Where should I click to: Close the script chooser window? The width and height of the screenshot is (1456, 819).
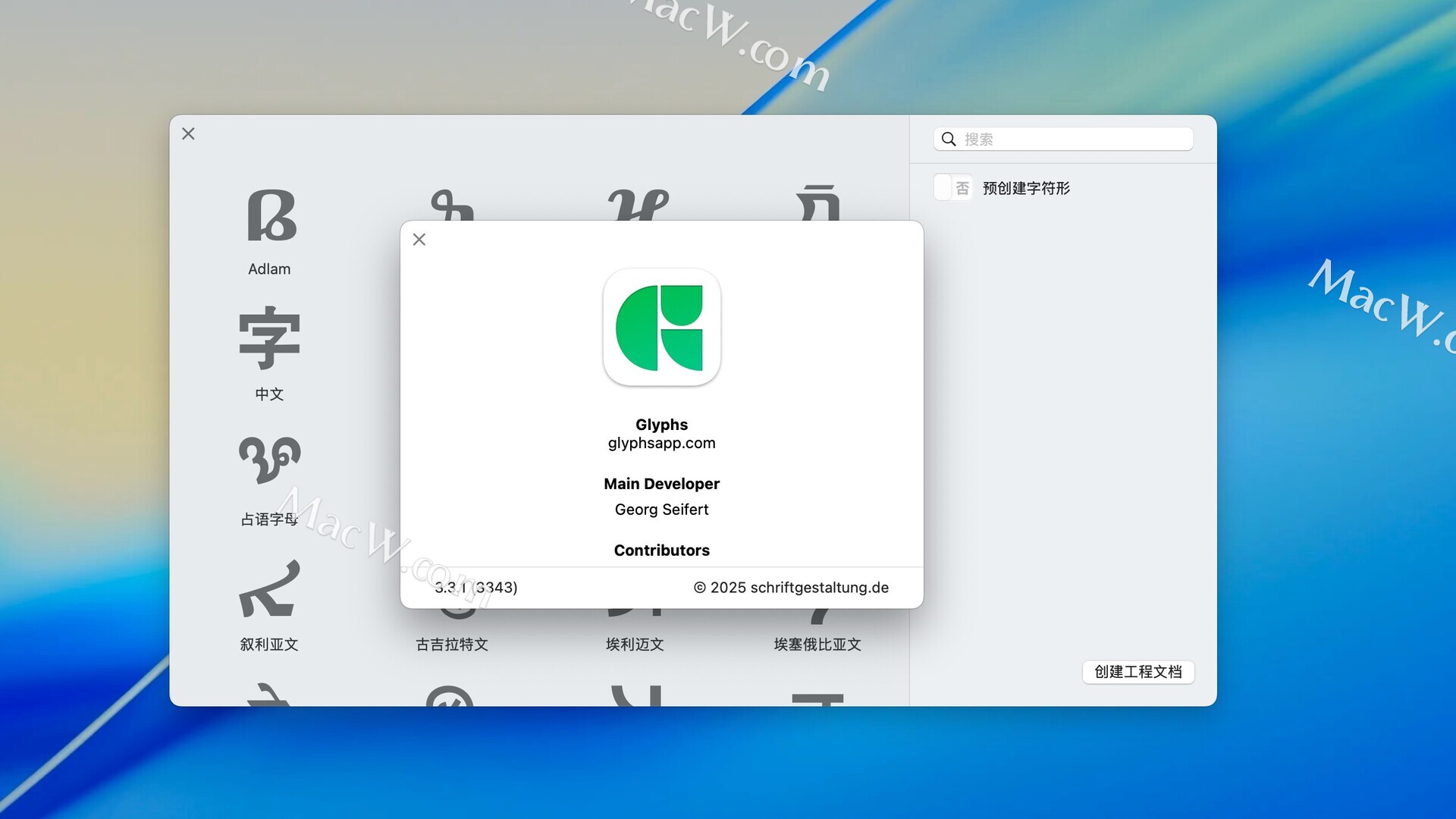pyautogui.click(x=189, y=133)
